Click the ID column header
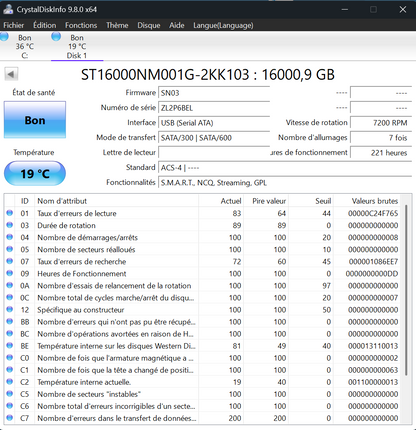 point(25,201)
